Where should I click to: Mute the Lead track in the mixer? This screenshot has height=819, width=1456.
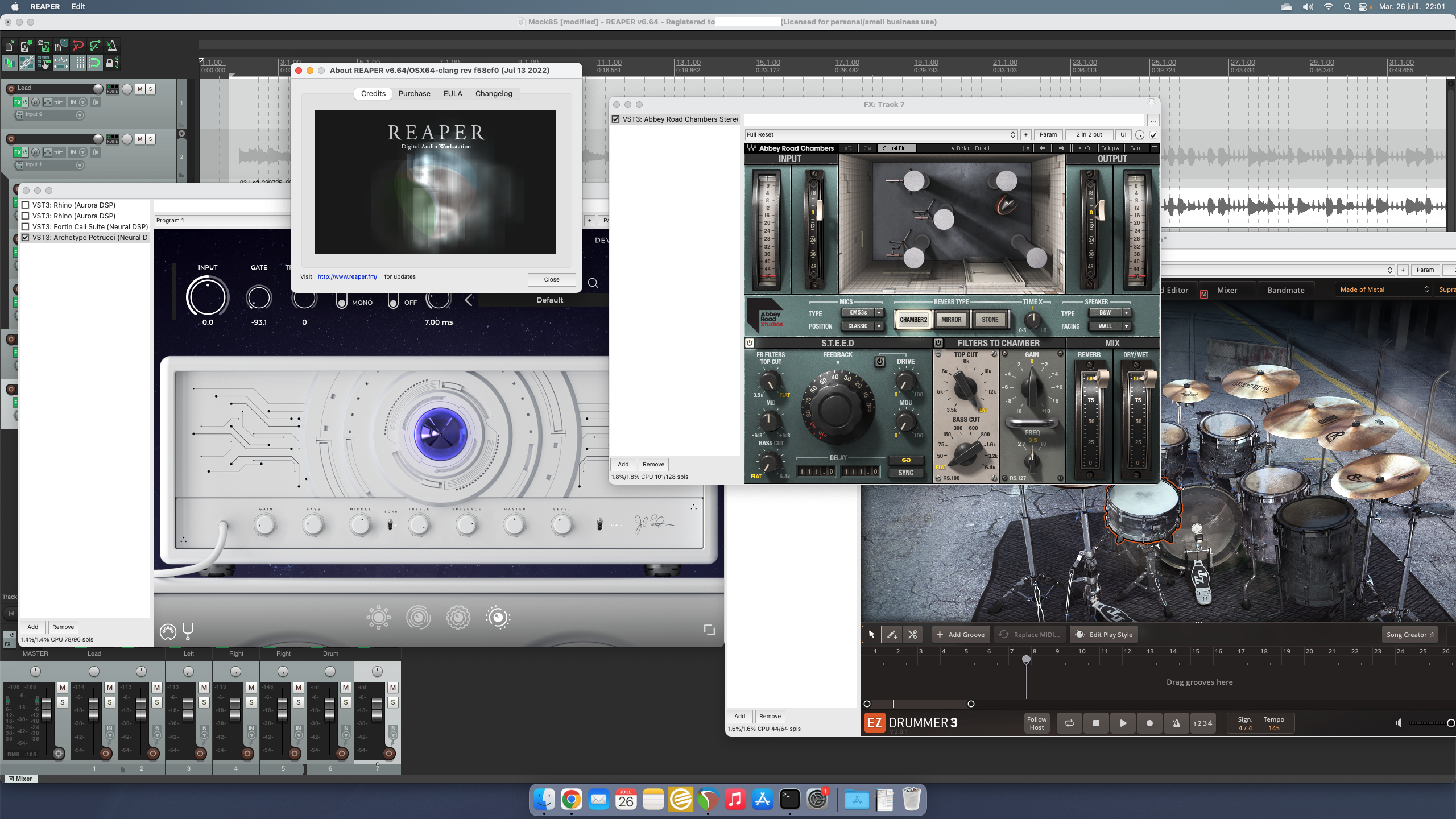(110, 688)
